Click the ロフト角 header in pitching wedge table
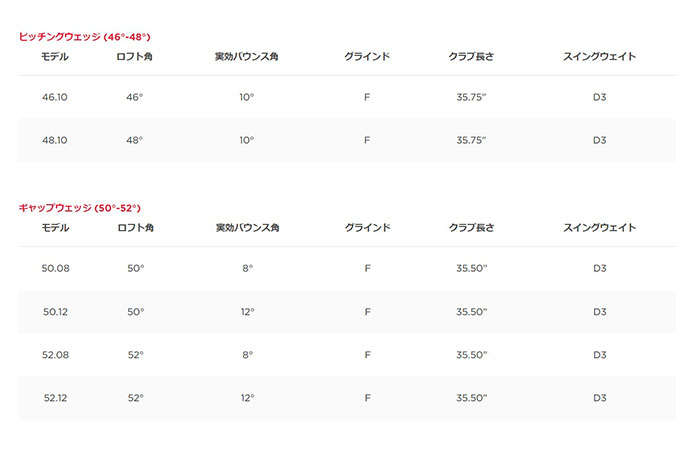 [134, 56]
